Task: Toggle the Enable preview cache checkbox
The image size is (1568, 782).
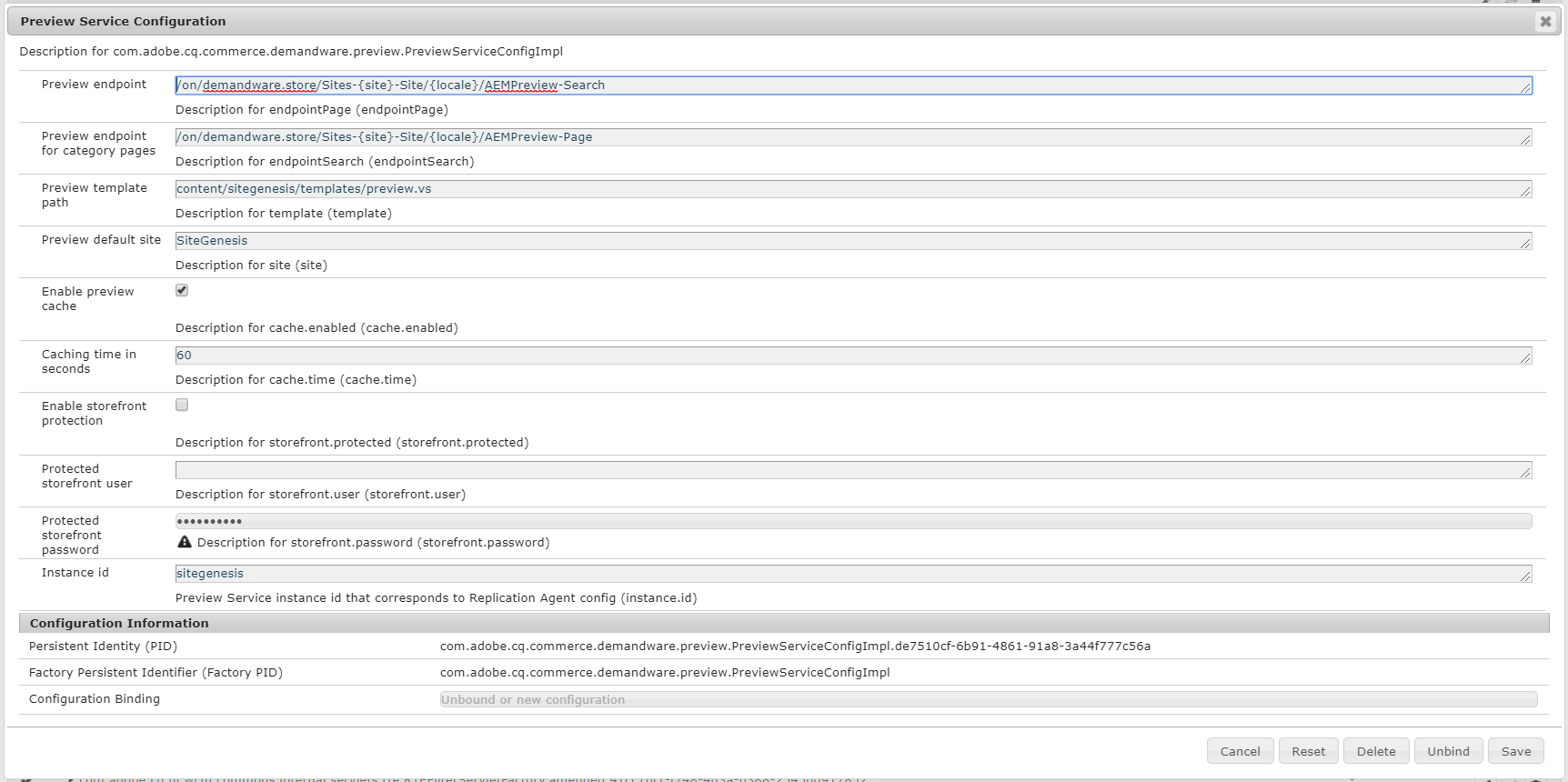Action: [x=182, y=290]
